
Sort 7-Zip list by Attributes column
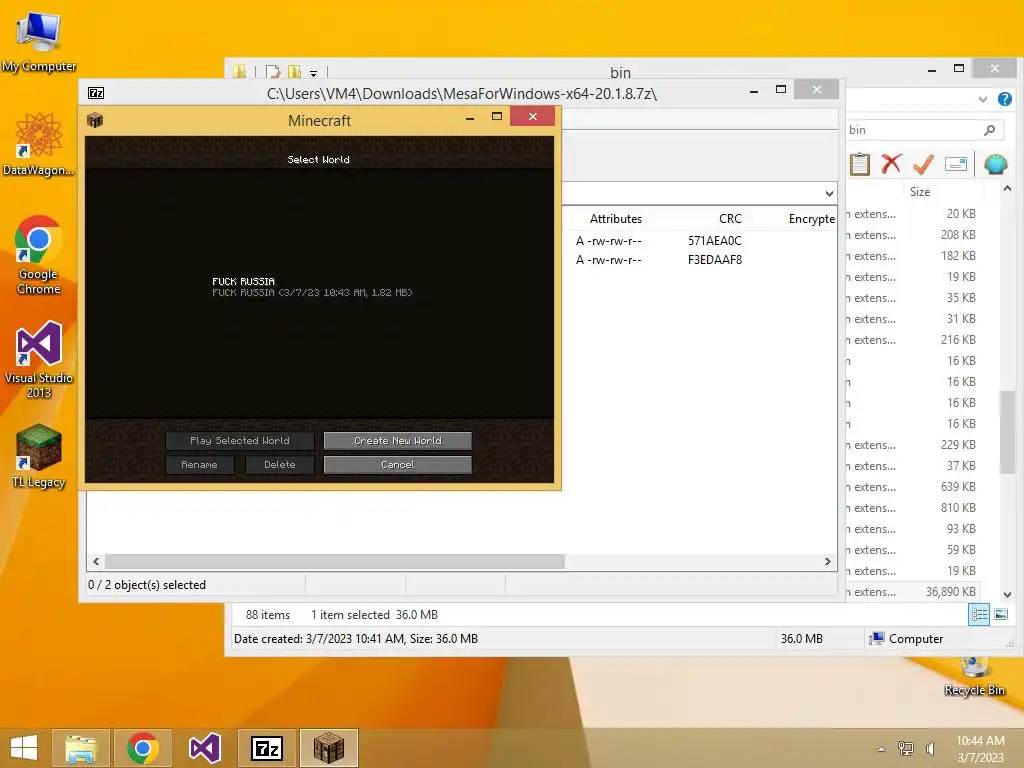pyautogui.click(x=615, y=219)
